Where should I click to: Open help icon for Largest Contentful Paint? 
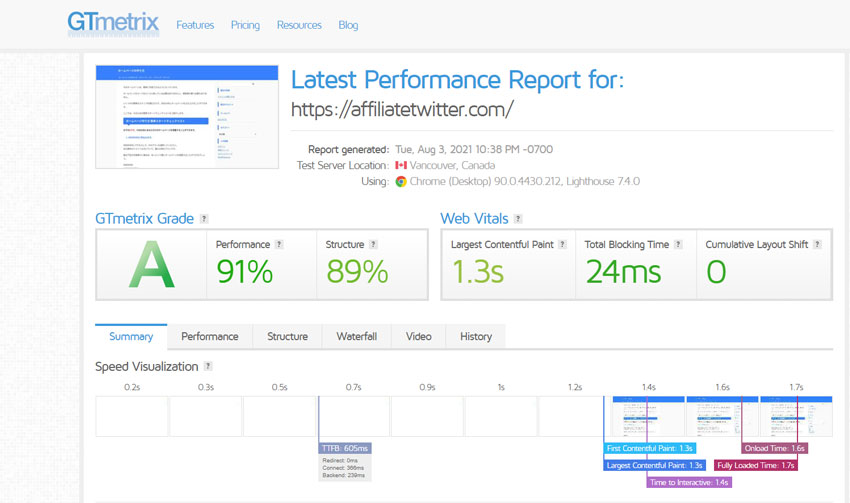click(562, 244)
